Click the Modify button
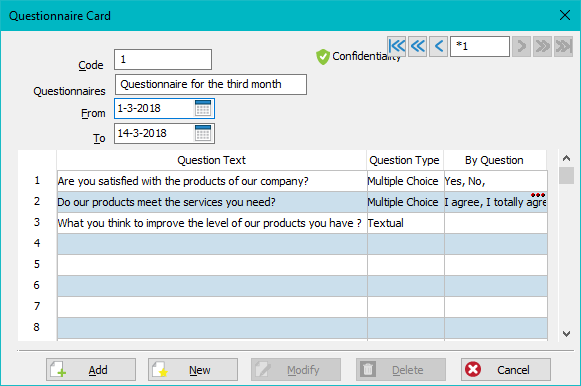Image resolution: width=581 pixels, height=386 pixels. (x=296, y=369)
